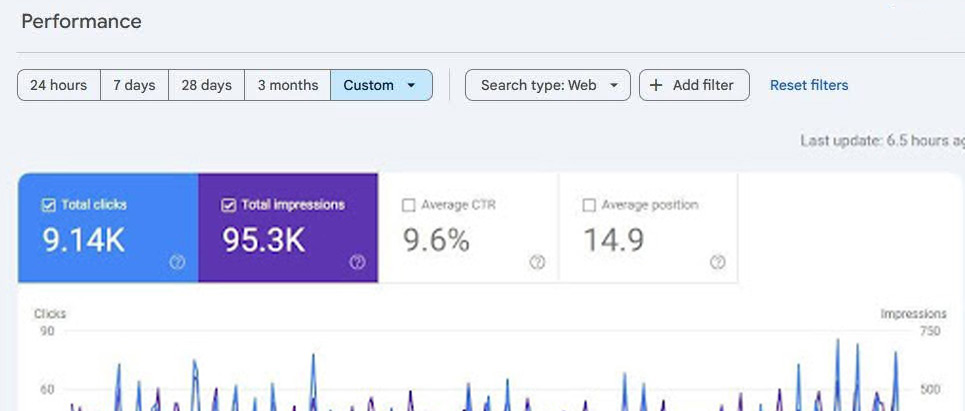This screenshot has height=411, width=965.
Task: Click help icon on Average position card
Action: click(x=717, y=262)
